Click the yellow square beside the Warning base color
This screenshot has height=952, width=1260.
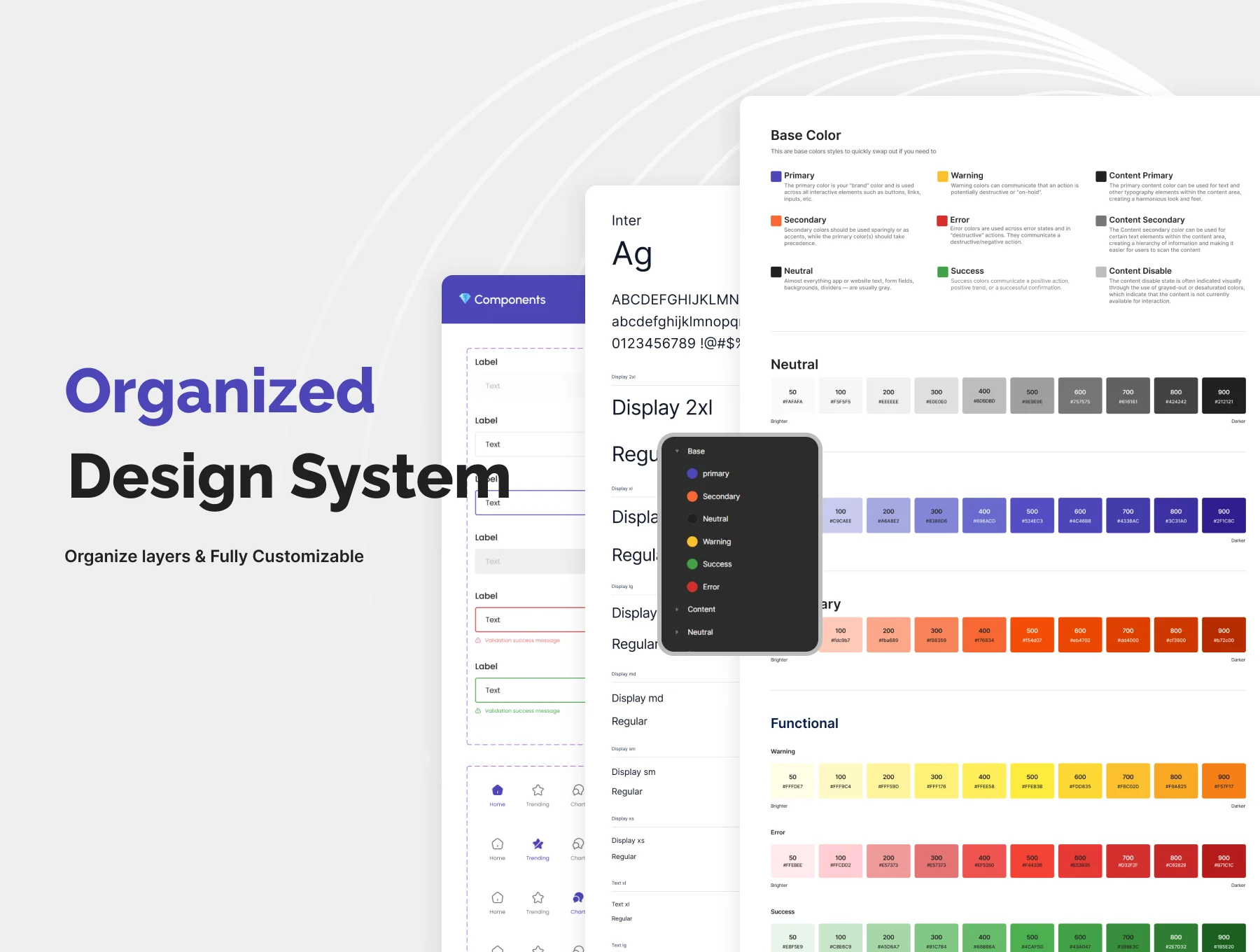point(942,176)
